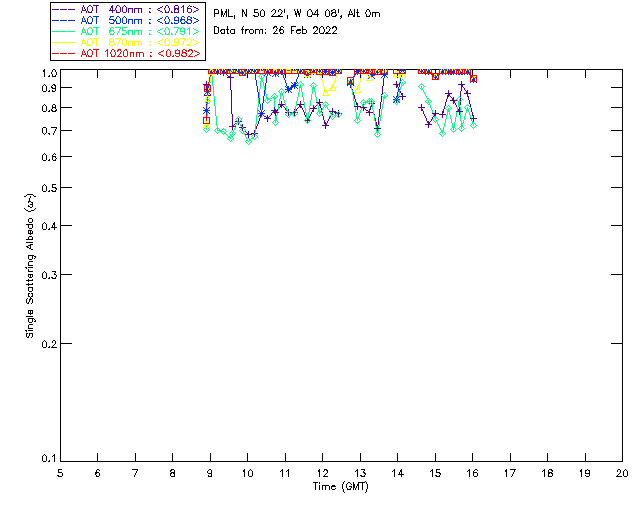Click the 5 on the time axis
640x512 pixels.
pyautogui.click(x=60, y=473)
